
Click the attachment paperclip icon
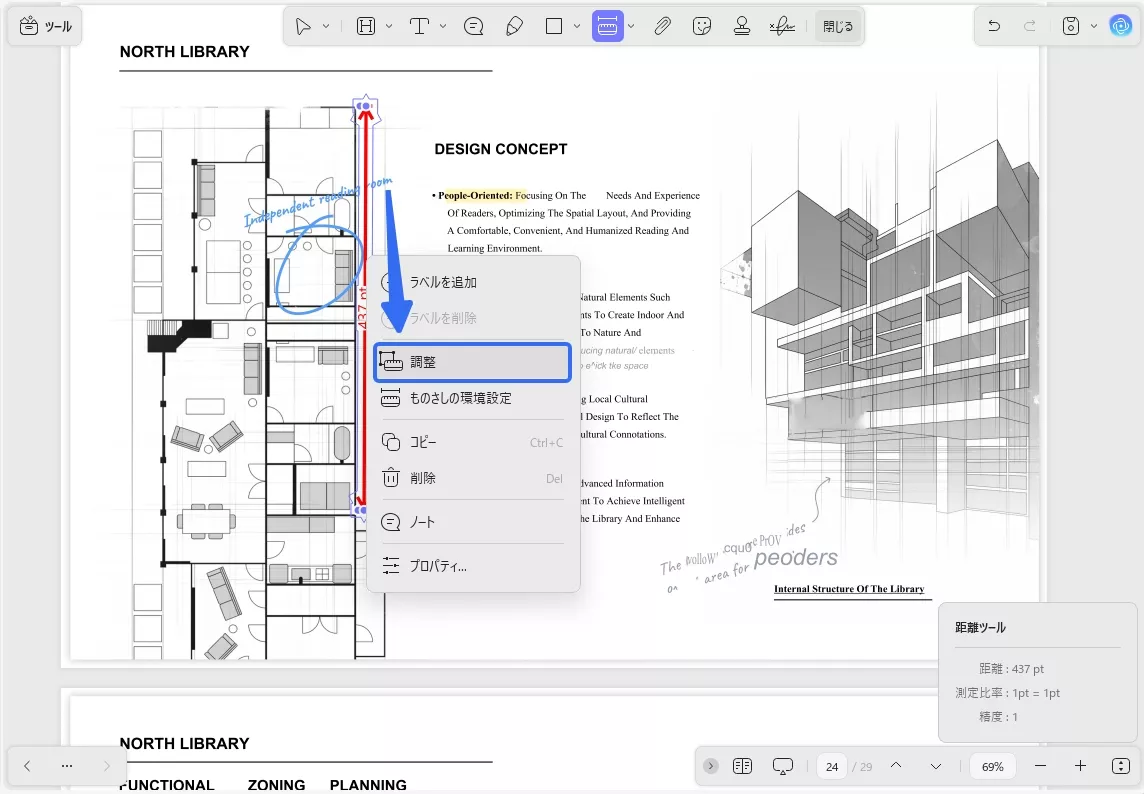(662, 27)
